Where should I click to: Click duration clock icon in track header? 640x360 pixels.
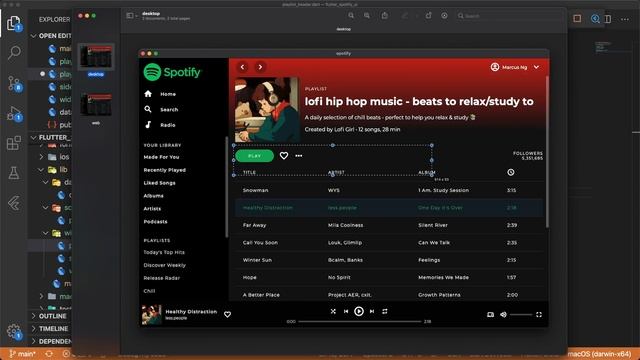(511, 172)
